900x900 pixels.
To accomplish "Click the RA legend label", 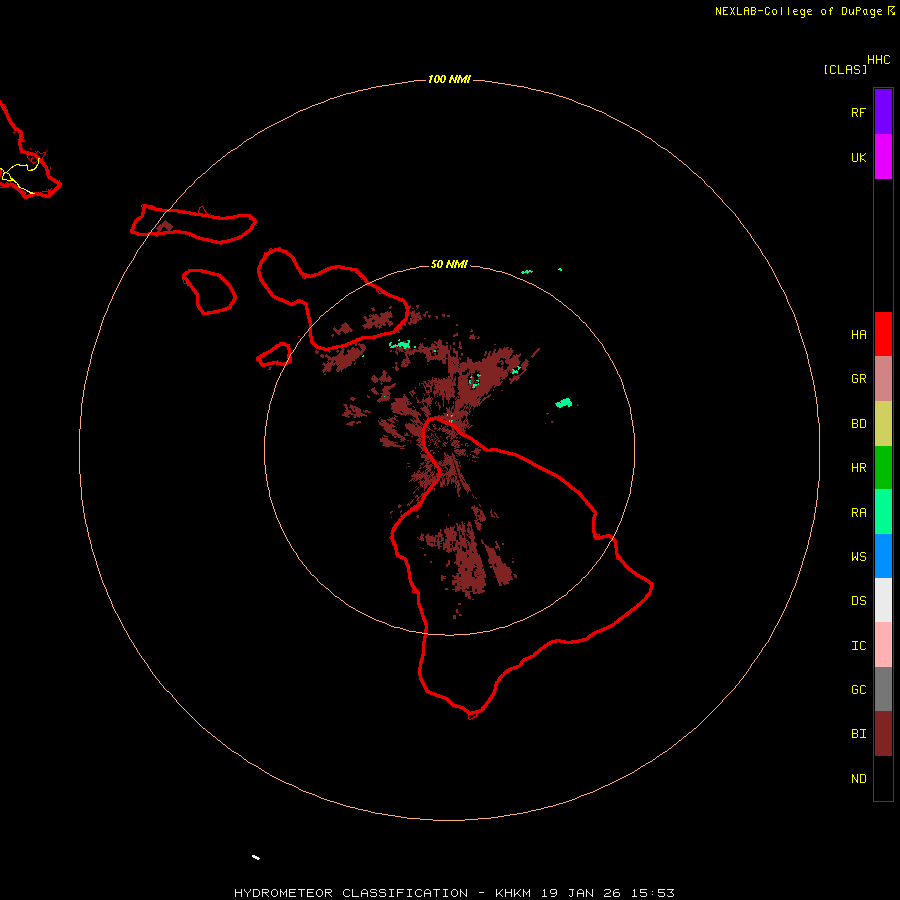I will click(858, 513).
